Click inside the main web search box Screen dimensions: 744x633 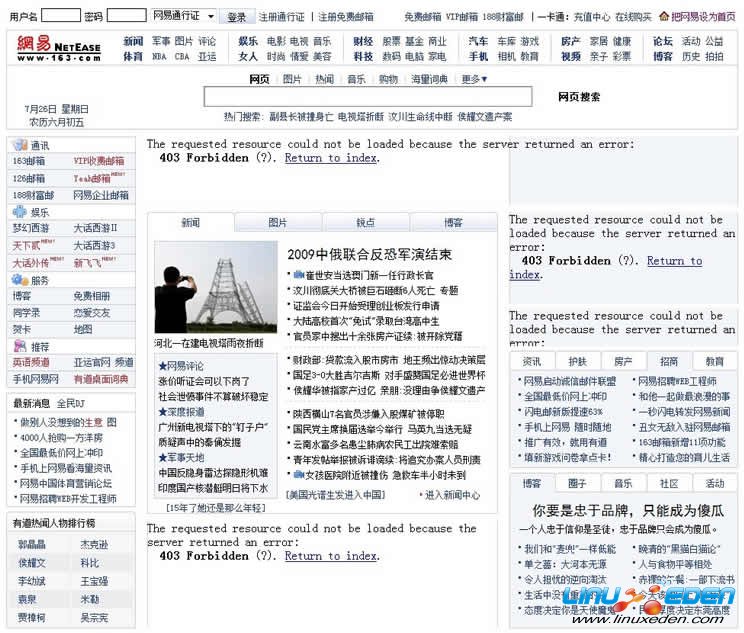[x=368, y=96]
